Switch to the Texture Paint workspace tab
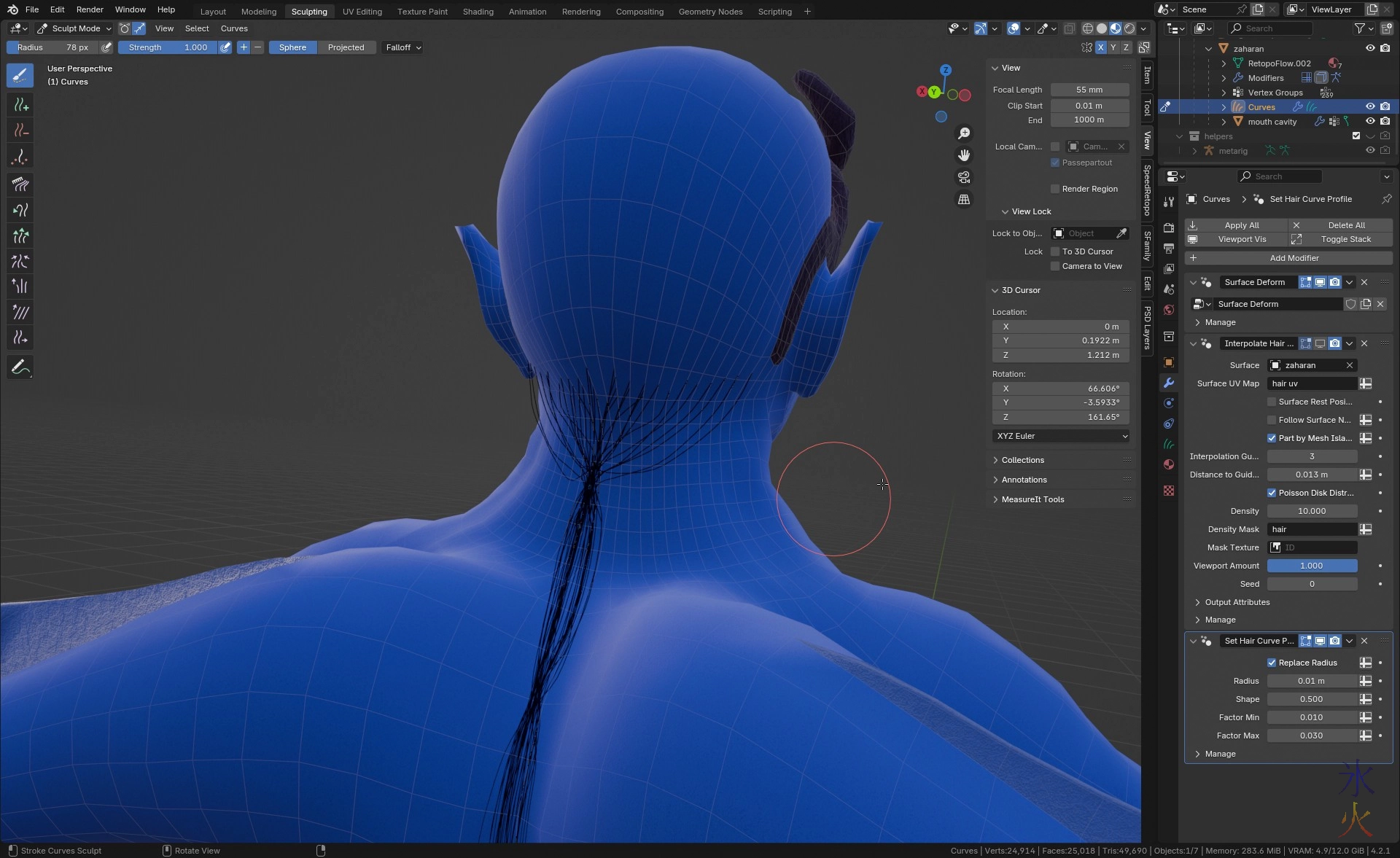Image resolution: width=1400 pixels, height=858 pixels. coord(422,12)
